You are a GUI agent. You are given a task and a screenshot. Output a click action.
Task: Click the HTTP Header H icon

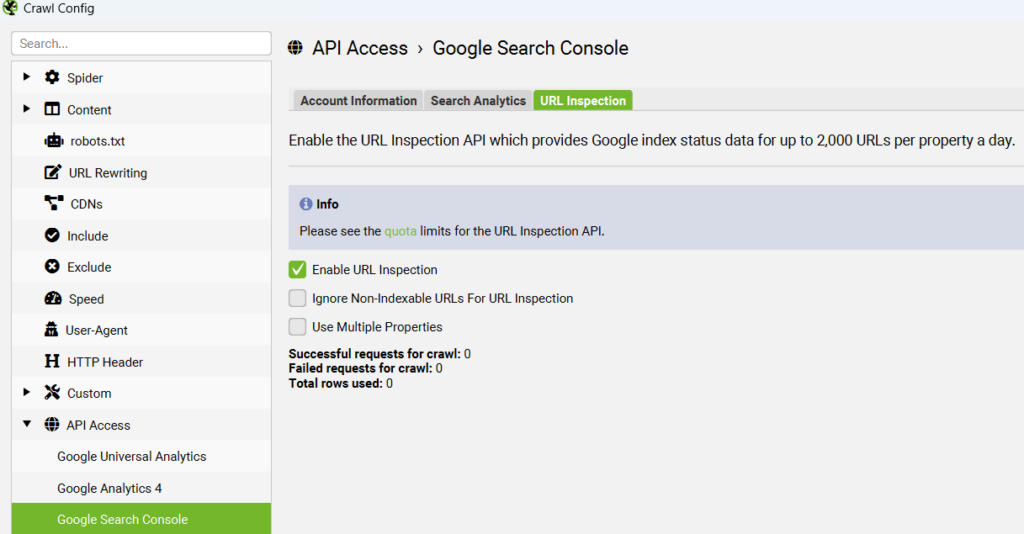(x=52, y=361)
